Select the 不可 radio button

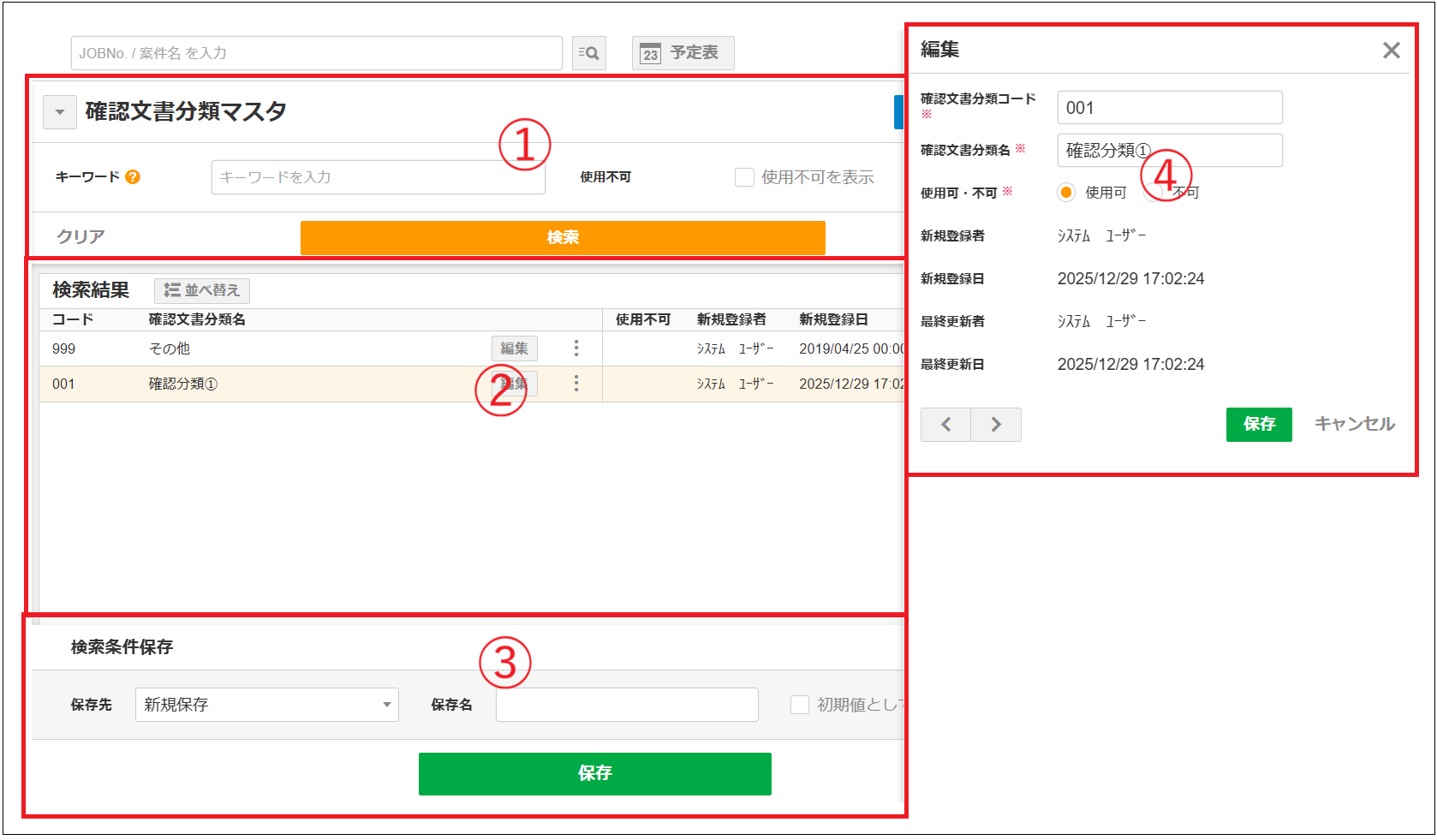tap(1153, 193)
